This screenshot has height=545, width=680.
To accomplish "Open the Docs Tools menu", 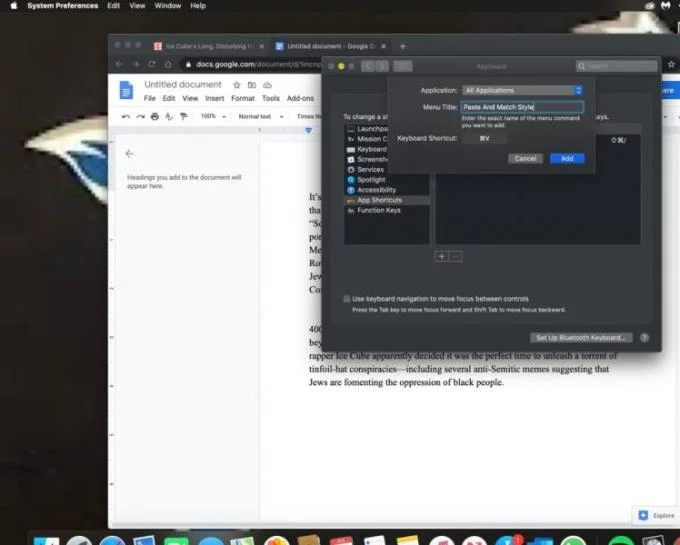I will [x=271, y=98].
